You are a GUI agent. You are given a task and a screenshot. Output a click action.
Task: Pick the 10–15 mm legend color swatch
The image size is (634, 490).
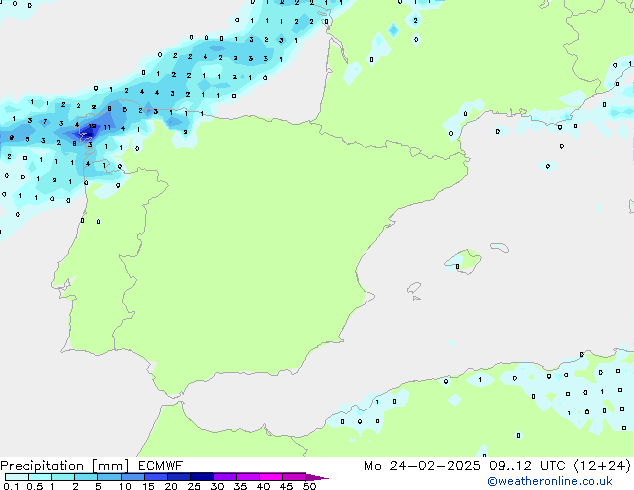coord(132,477)
